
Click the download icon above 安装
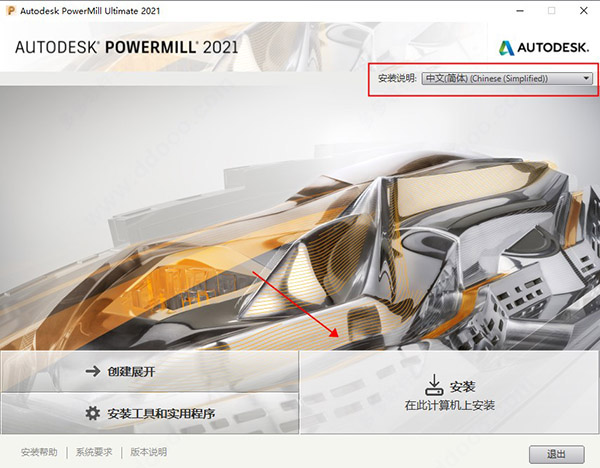[434, 385]
